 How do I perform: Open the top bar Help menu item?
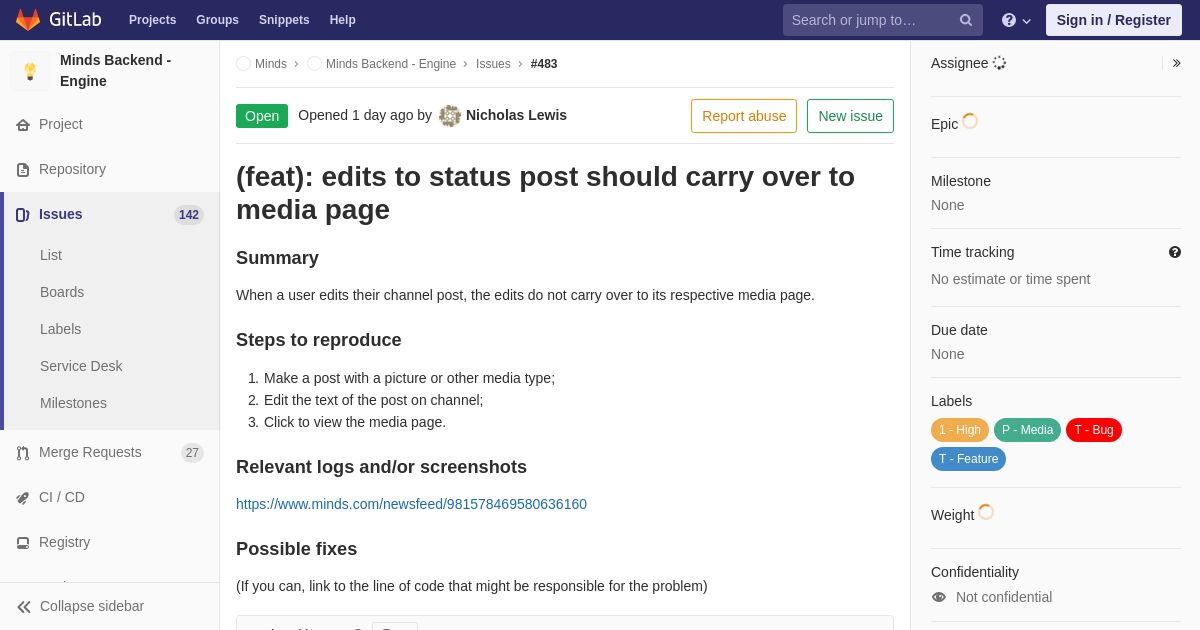[x=343, y=20]
